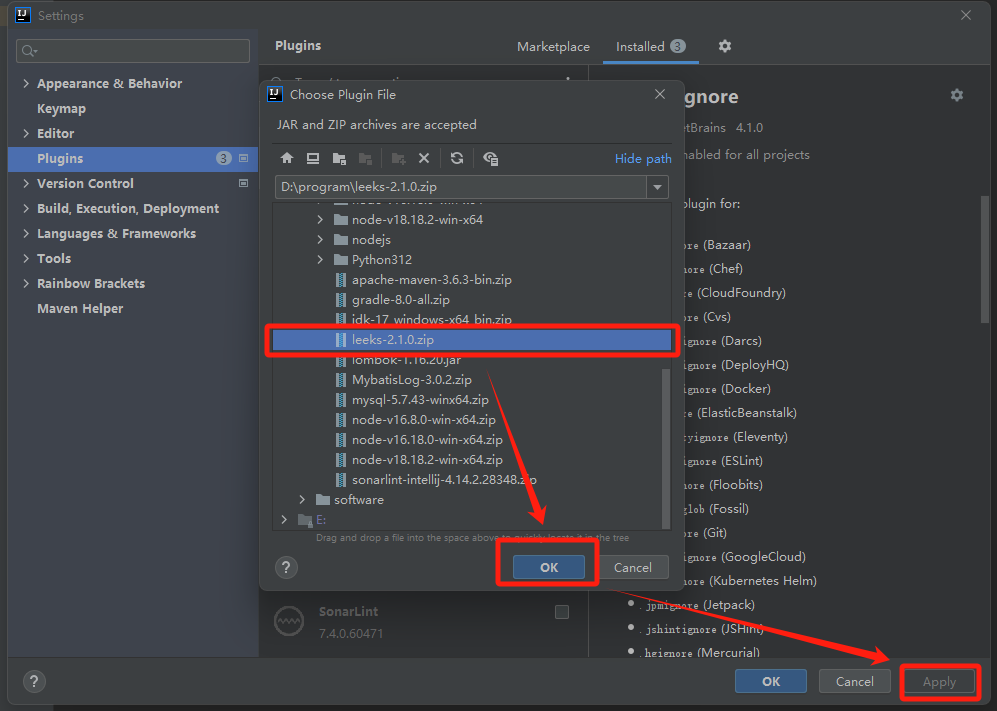Open the path history dropdown
This screenshot has width=997, height=711.
click(x=657, y=187)
